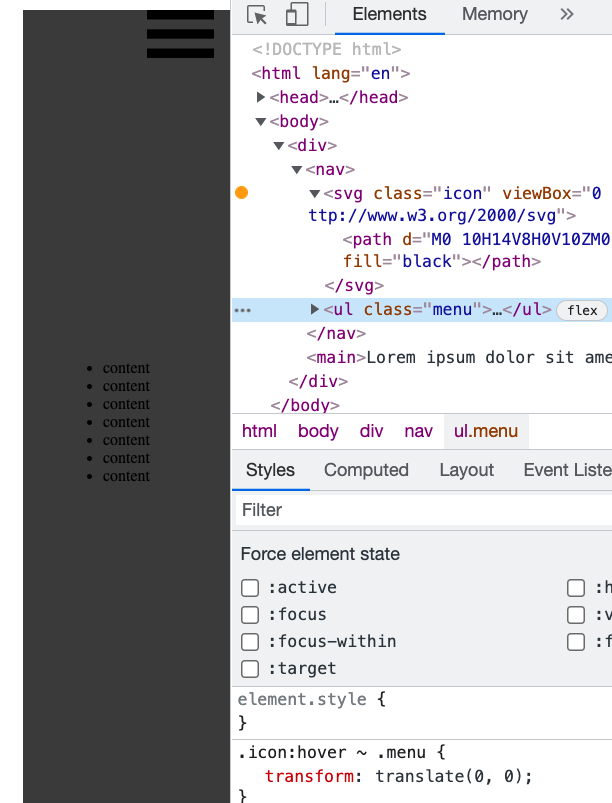Click the three dots beside the ul row

coord(243,310)
